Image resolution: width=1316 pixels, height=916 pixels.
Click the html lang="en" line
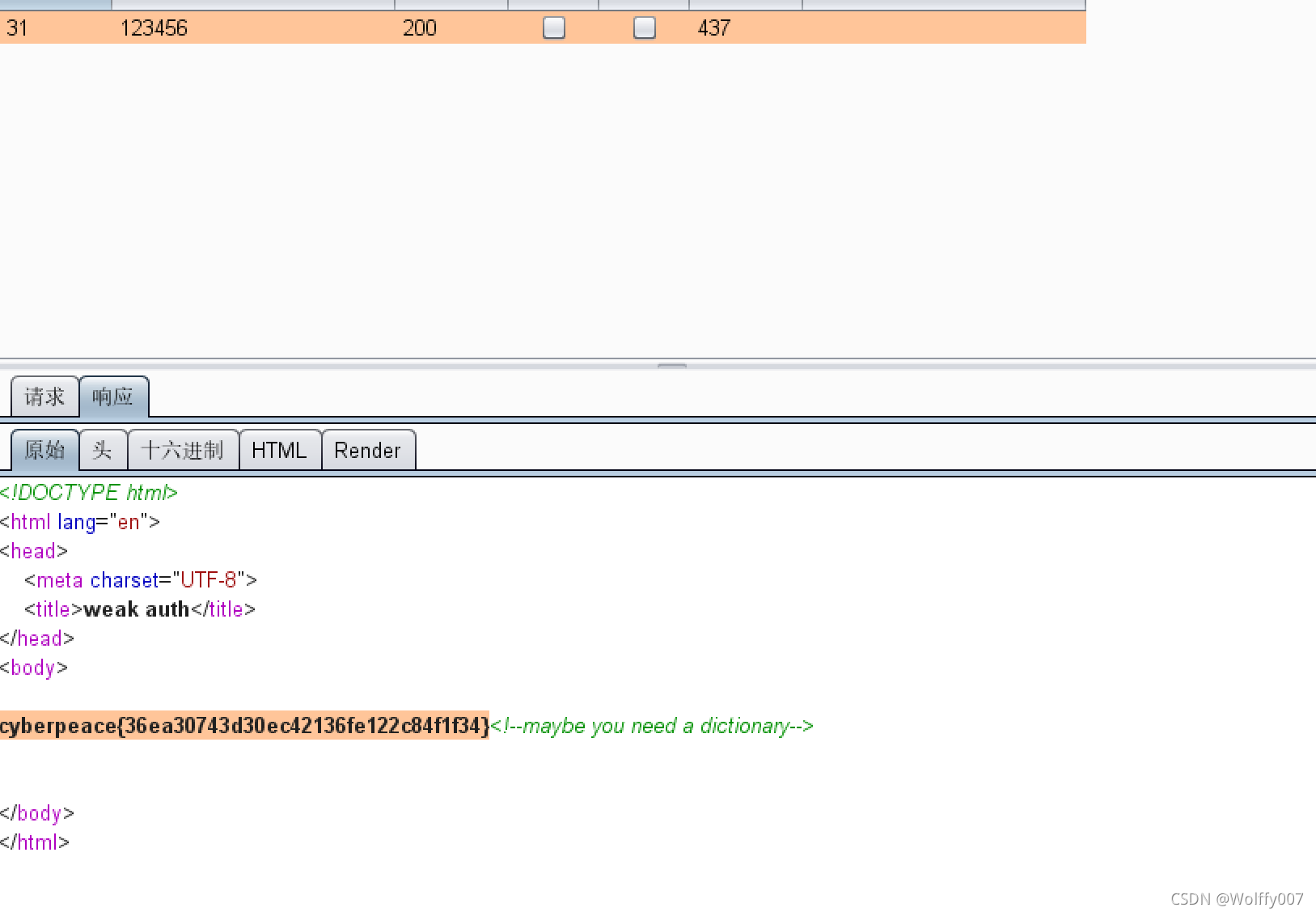tap(80, 522)
